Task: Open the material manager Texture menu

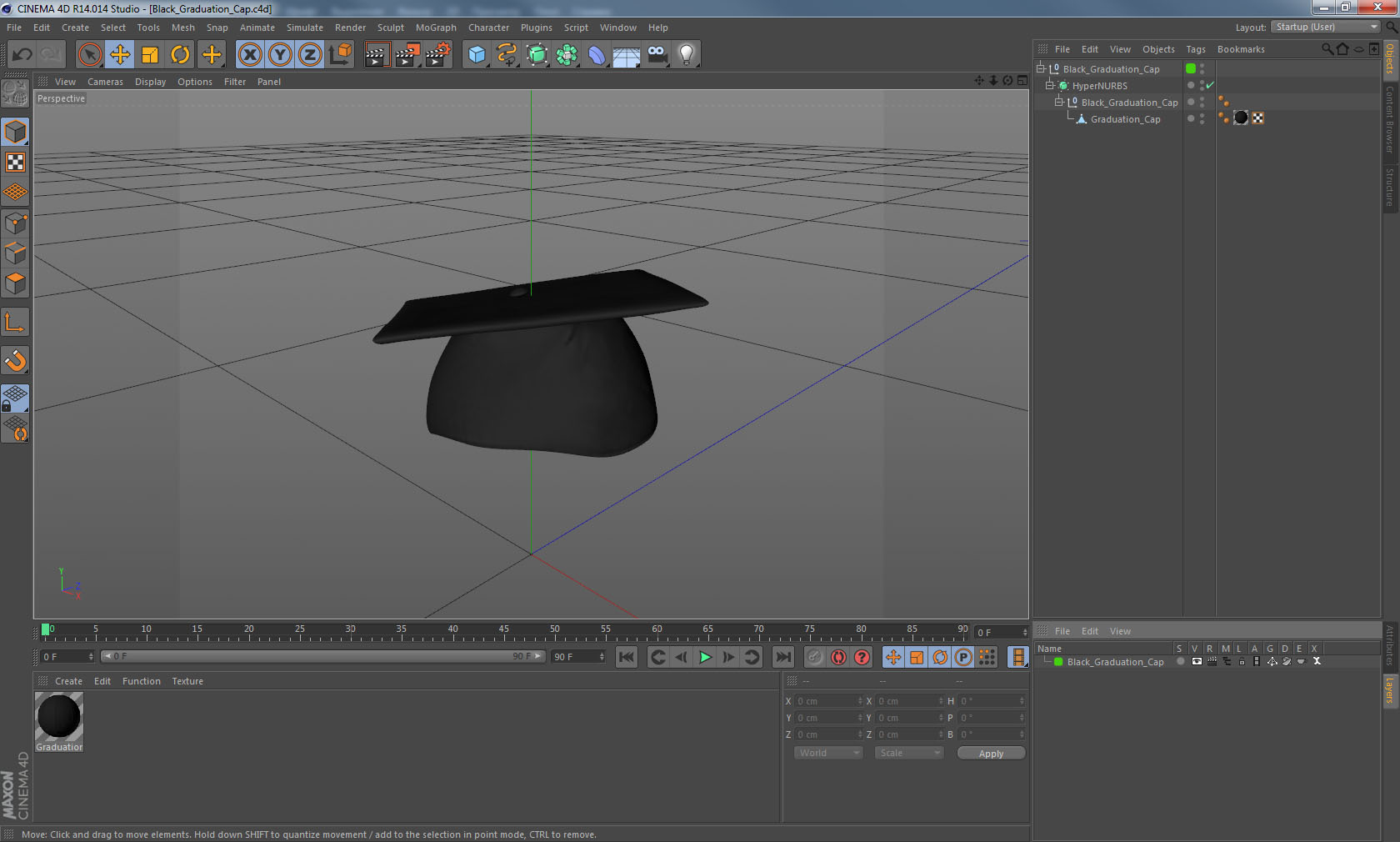Action: [187, 681]
